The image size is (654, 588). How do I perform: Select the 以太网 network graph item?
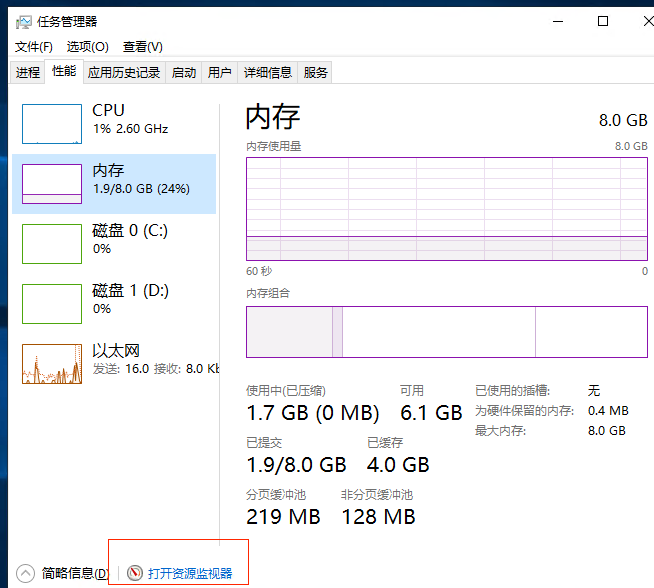tap(52, 364)
